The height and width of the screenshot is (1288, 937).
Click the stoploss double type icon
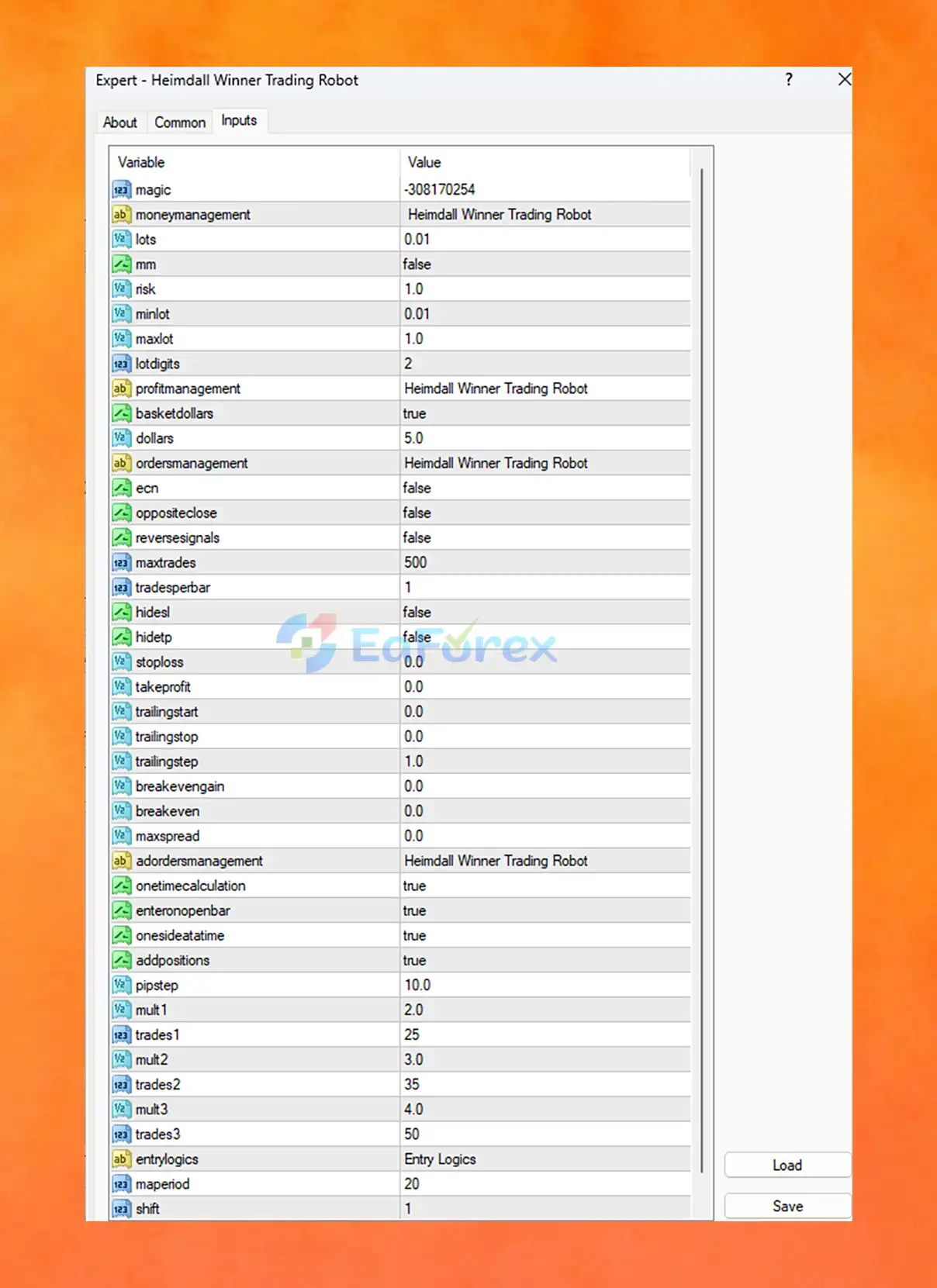[121, 662]
